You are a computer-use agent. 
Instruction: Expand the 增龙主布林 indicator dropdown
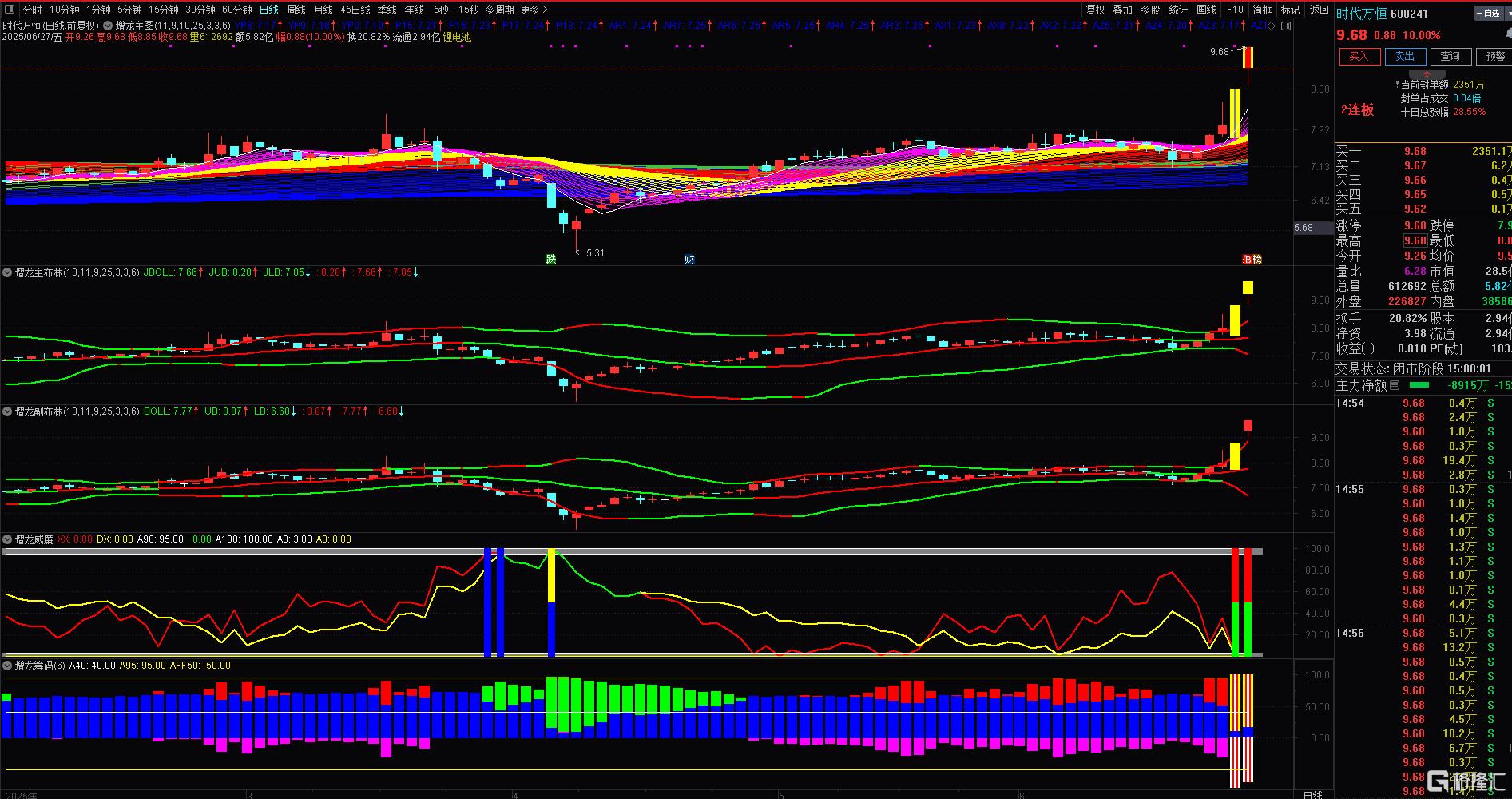click(8, 272)
